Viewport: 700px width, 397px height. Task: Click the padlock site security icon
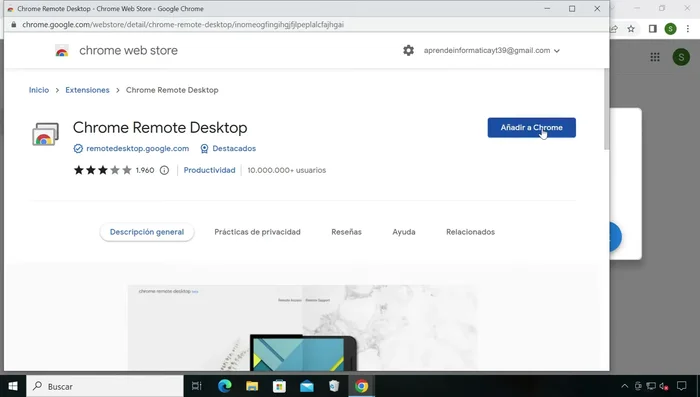click(13, 25)
